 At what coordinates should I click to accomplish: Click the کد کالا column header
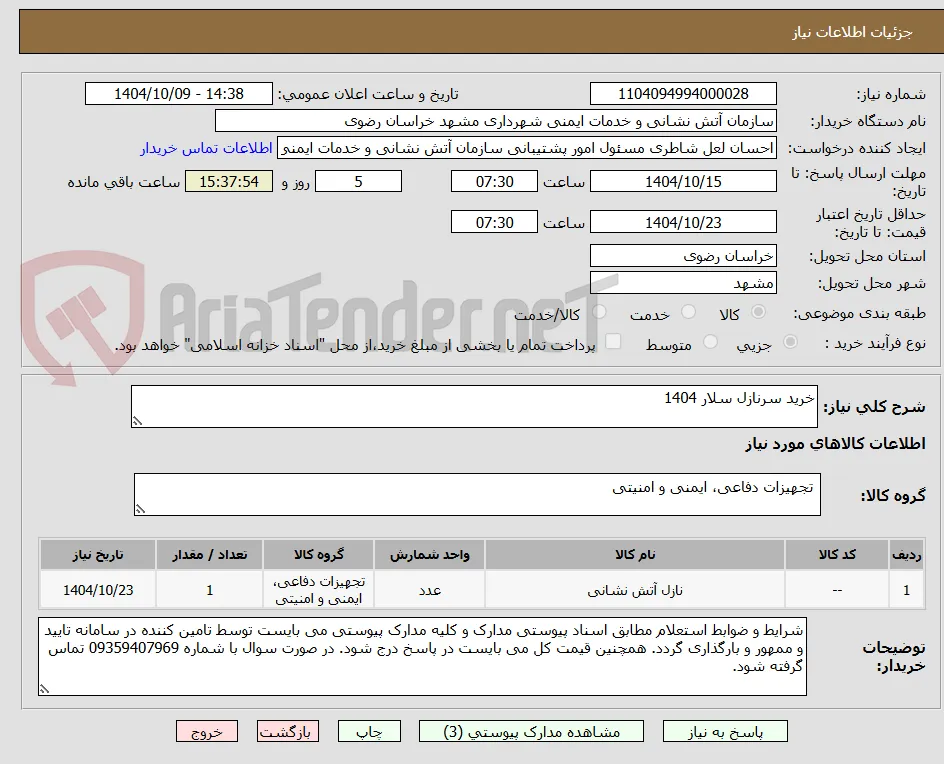(837, 554)
